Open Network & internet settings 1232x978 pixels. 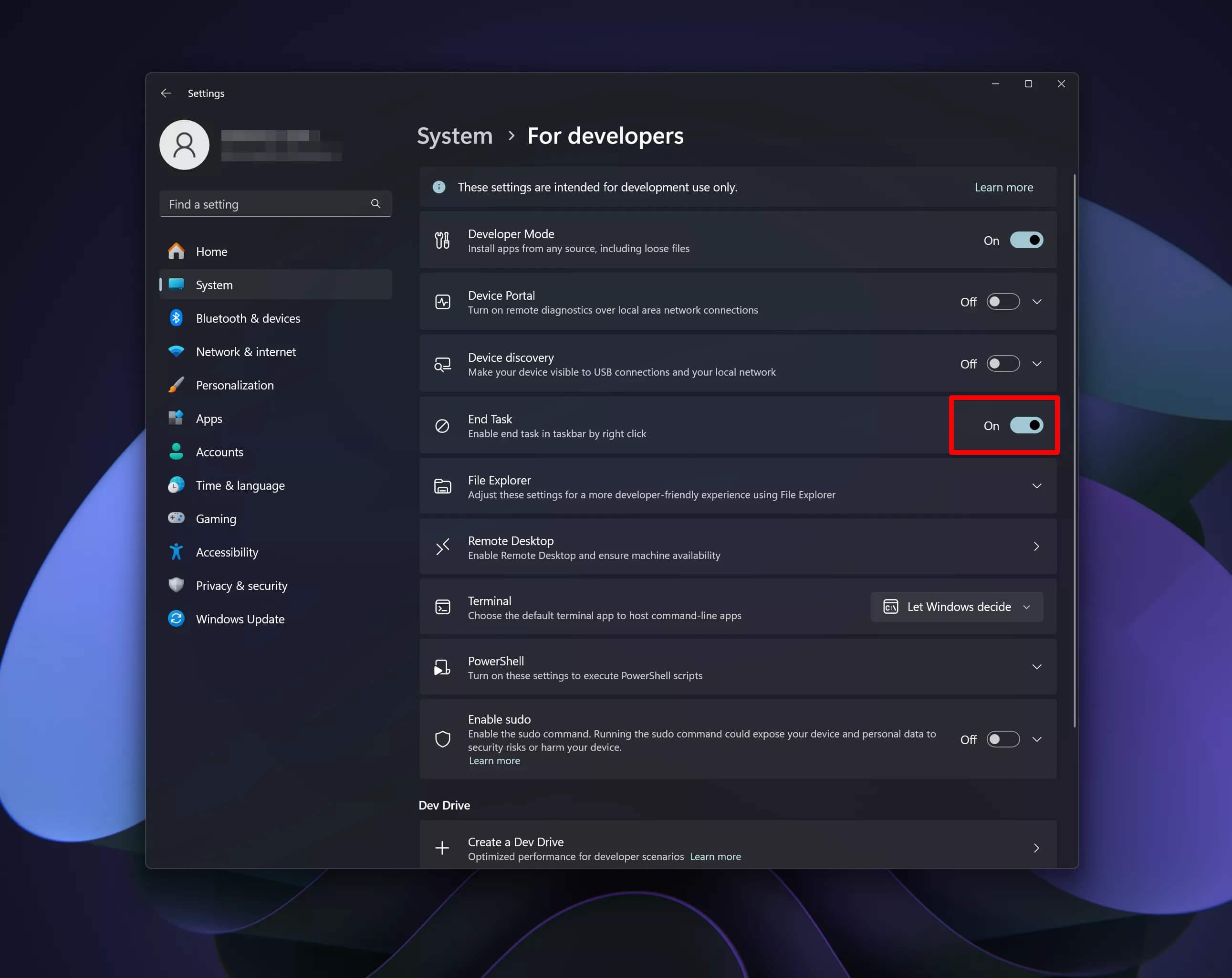coord(275,351)
